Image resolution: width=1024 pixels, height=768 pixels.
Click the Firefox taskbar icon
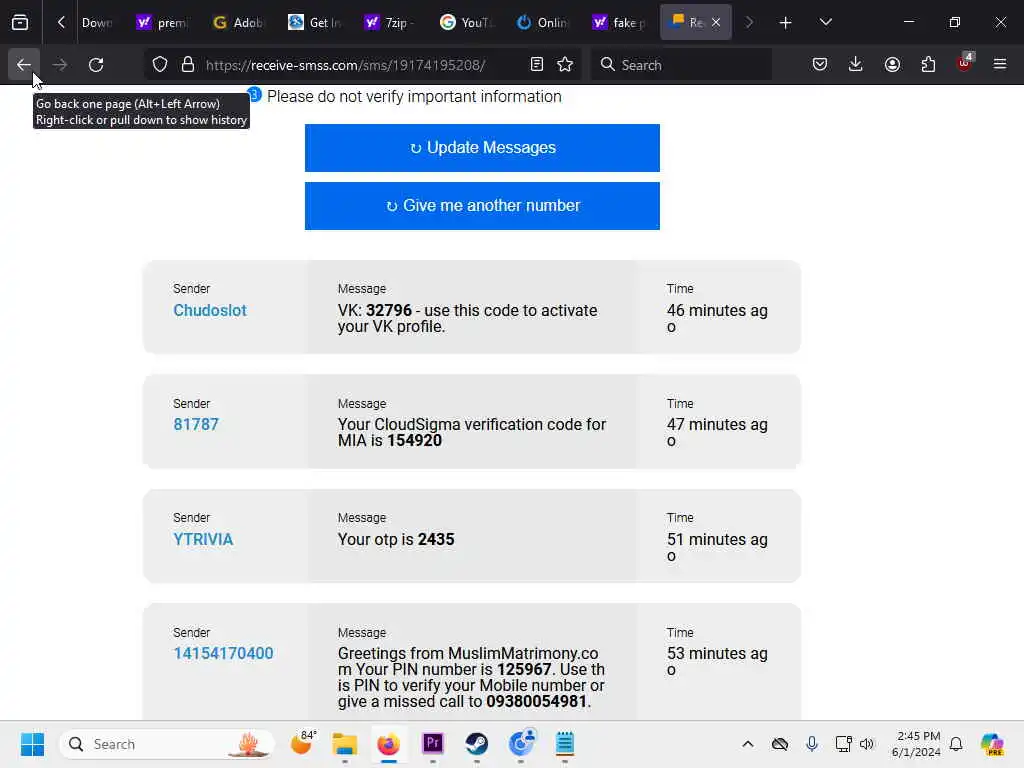click(389, 744)
